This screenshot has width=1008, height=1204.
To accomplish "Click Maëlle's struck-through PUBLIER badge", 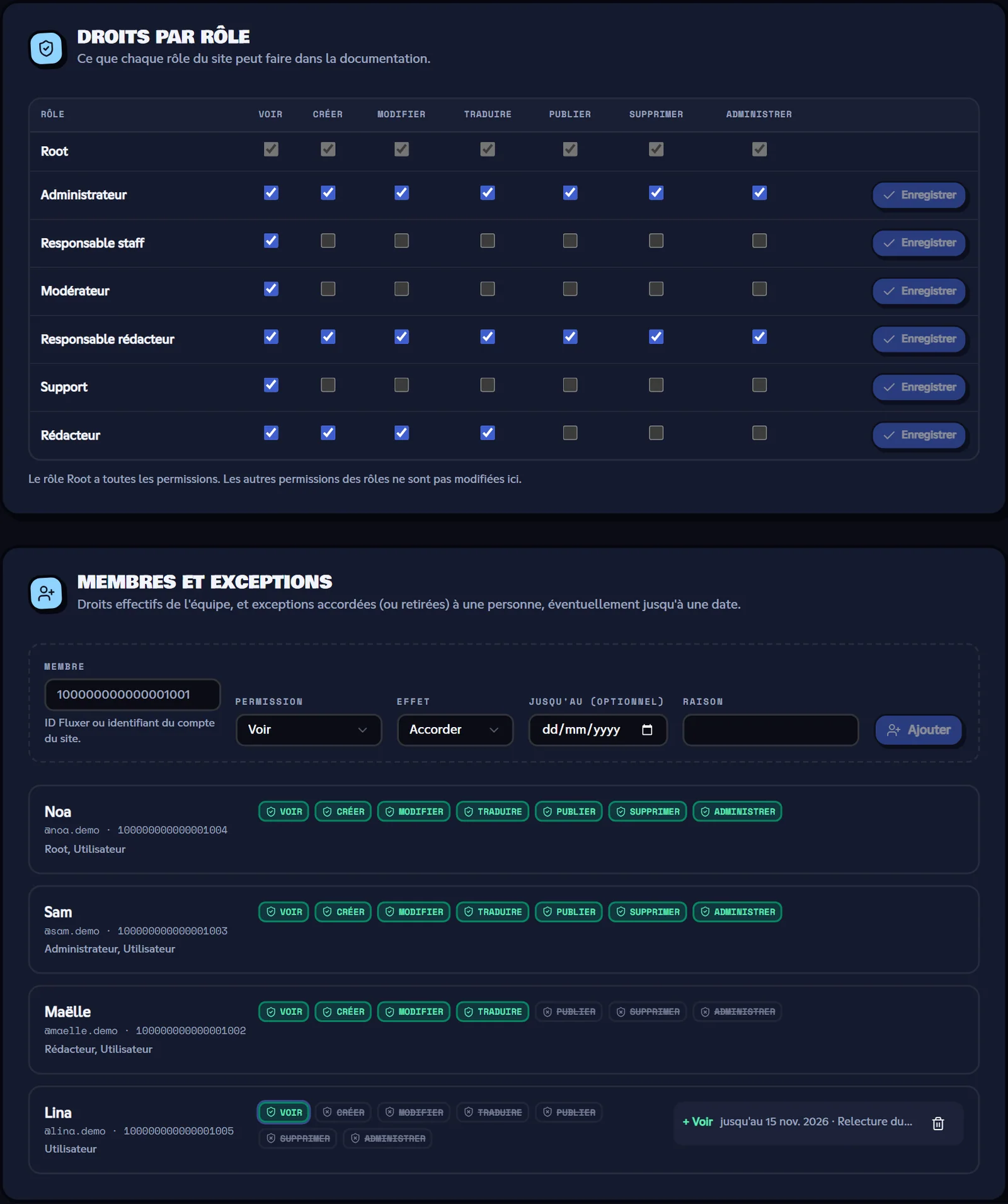I will [569, 1012].
